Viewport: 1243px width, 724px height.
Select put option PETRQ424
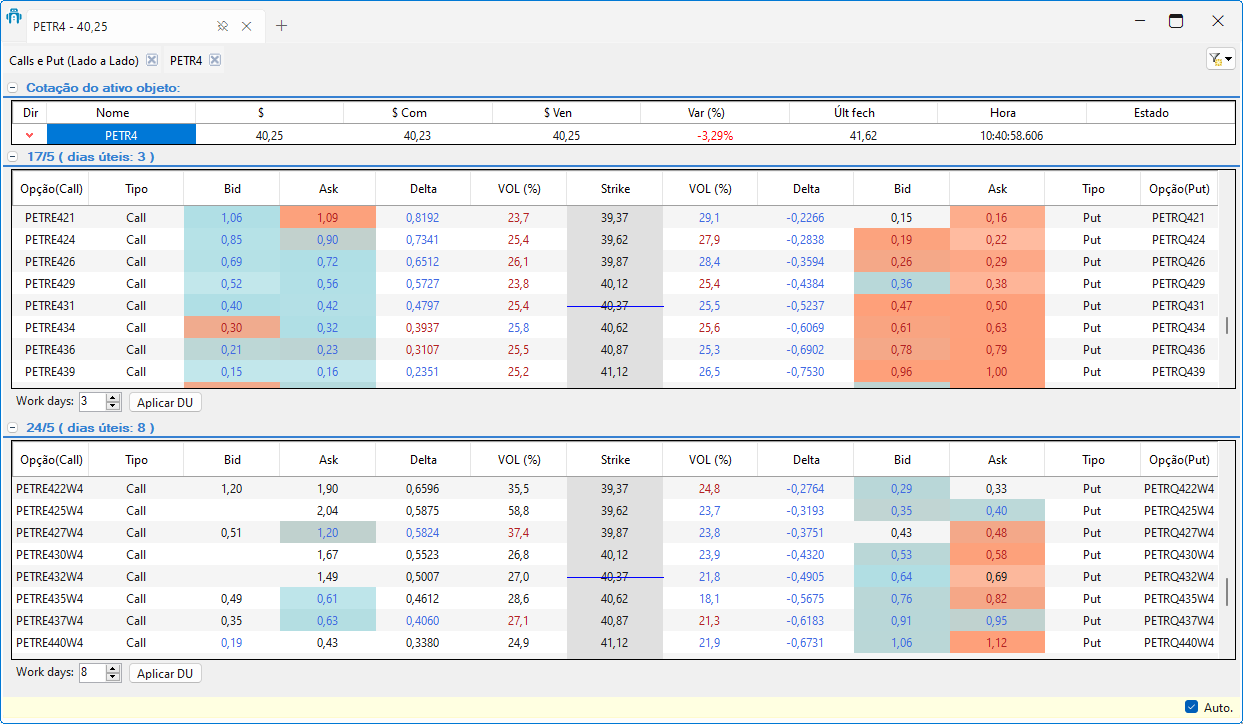click(x=1178, y=240)
